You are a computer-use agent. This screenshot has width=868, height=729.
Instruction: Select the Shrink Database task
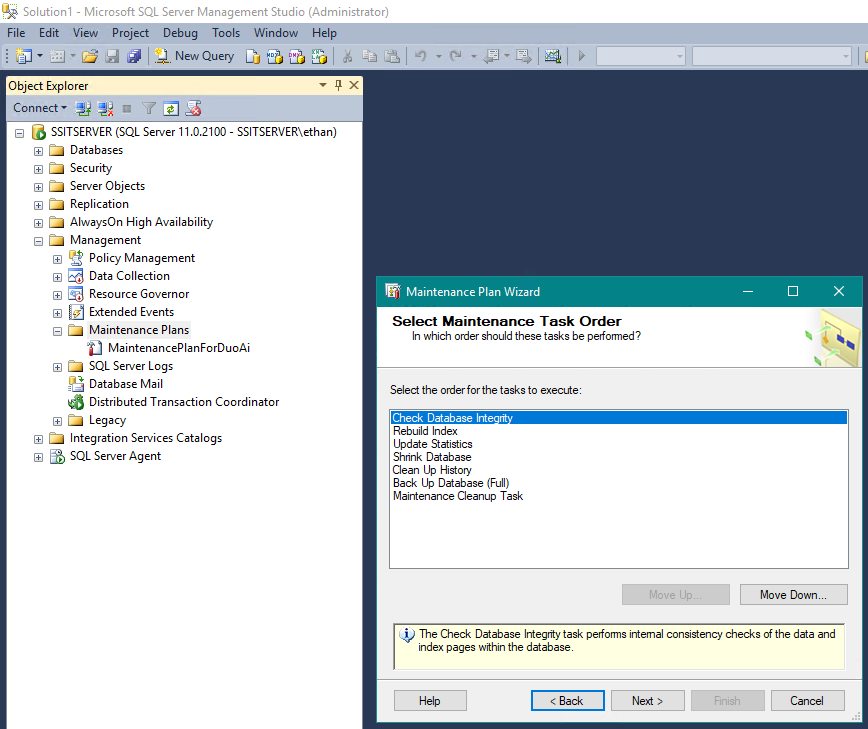[x=432, y=457]
